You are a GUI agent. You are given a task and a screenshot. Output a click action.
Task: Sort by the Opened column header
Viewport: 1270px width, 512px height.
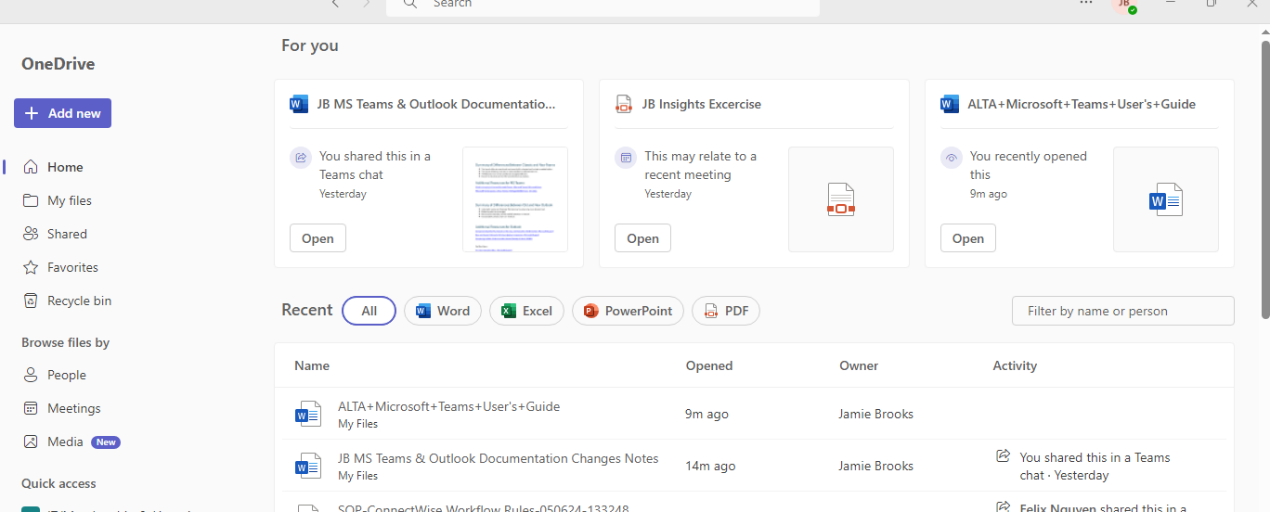[x=709, y=366]
